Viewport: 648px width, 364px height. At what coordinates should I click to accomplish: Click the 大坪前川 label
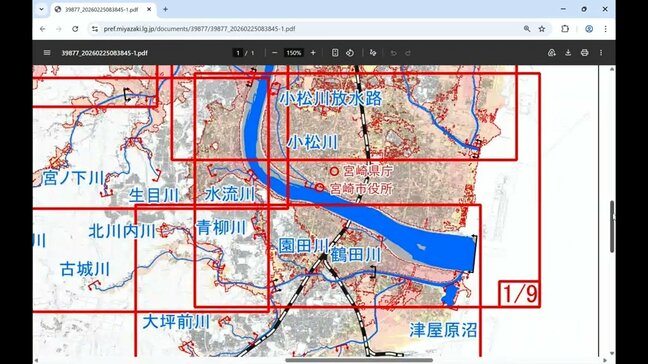(x=176, y=322)
